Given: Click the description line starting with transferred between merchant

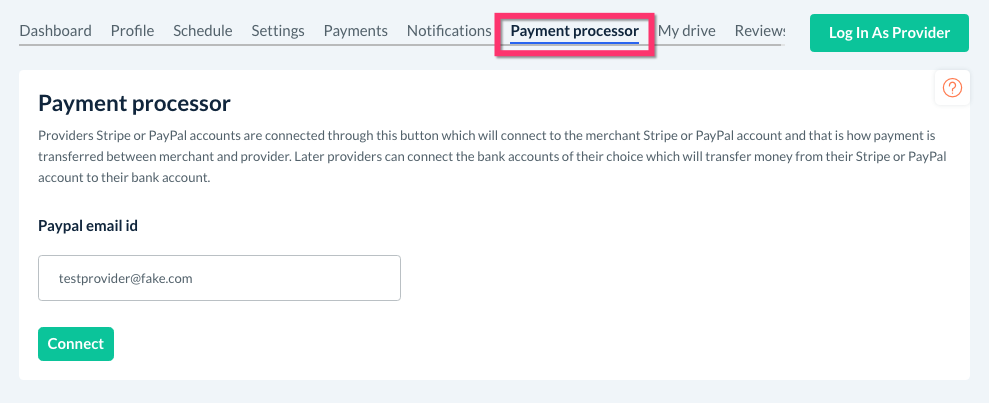Looking at the screenshot, I should coord(494,157).
